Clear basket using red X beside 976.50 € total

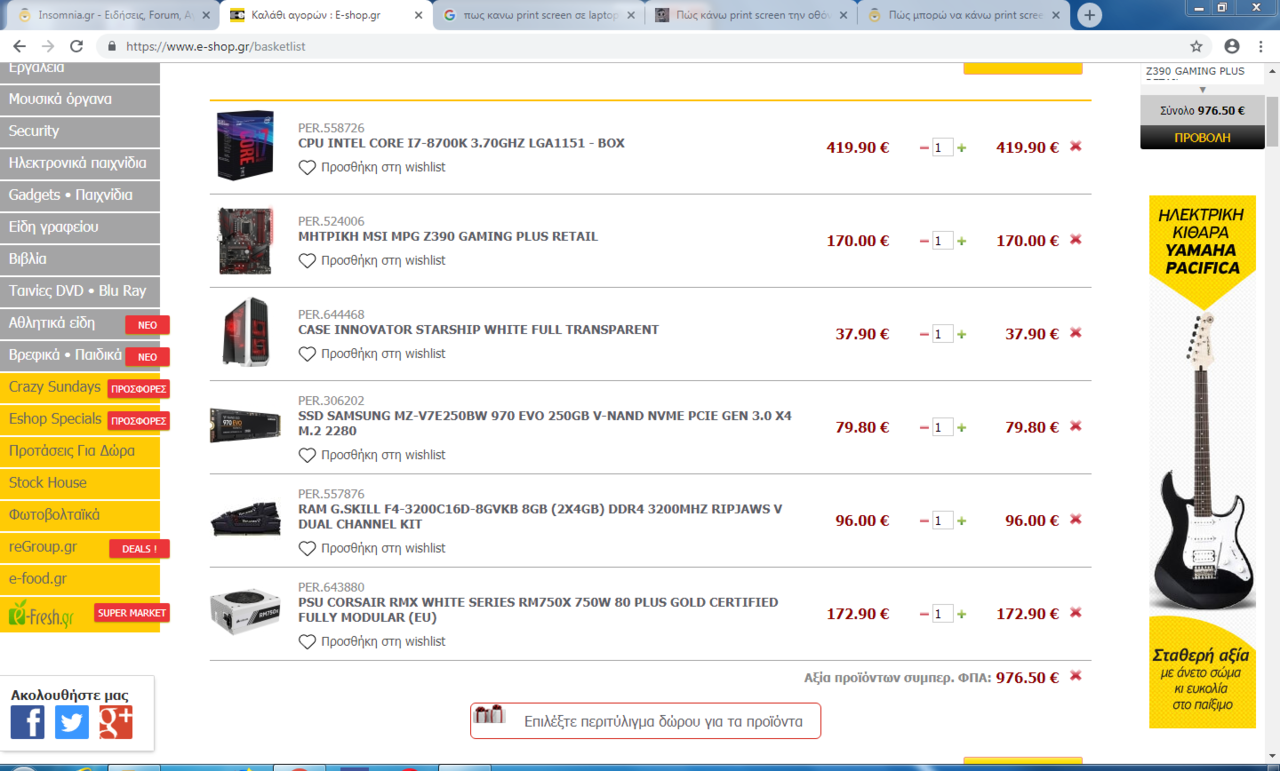[1076, 676]
